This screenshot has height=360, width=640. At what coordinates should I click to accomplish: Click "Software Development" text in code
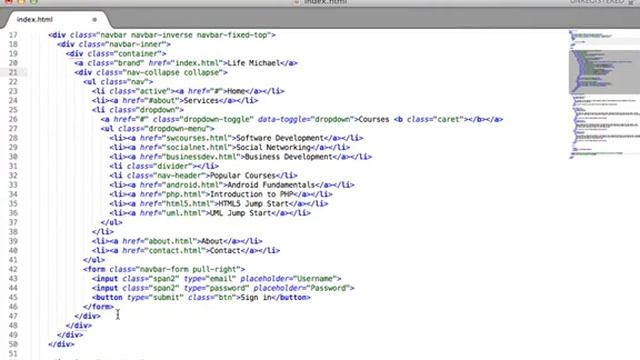point(280,138)
